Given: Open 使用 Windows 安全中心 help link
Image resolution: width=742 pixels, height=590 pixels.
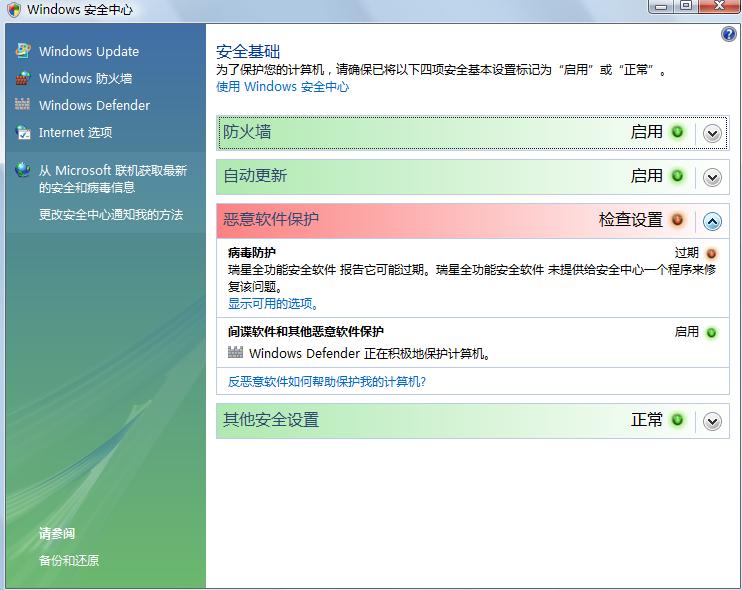Looking at the screenshot, I should click(283, 87).
